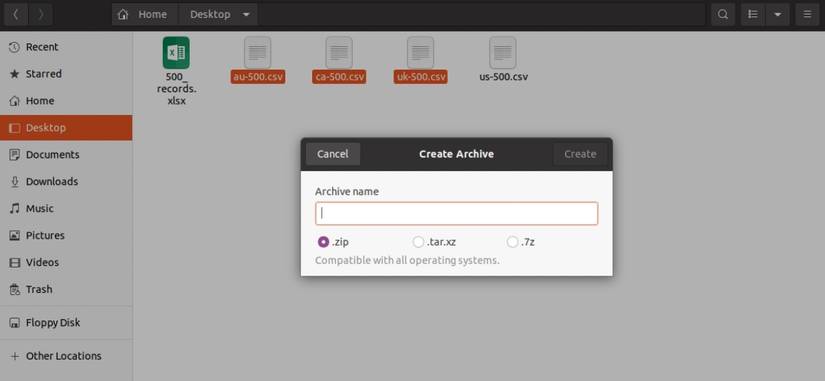The height and width of the screenshot is (381, 825).
Task: Go forward with the right arrow
Action: [x=41, y=14]
